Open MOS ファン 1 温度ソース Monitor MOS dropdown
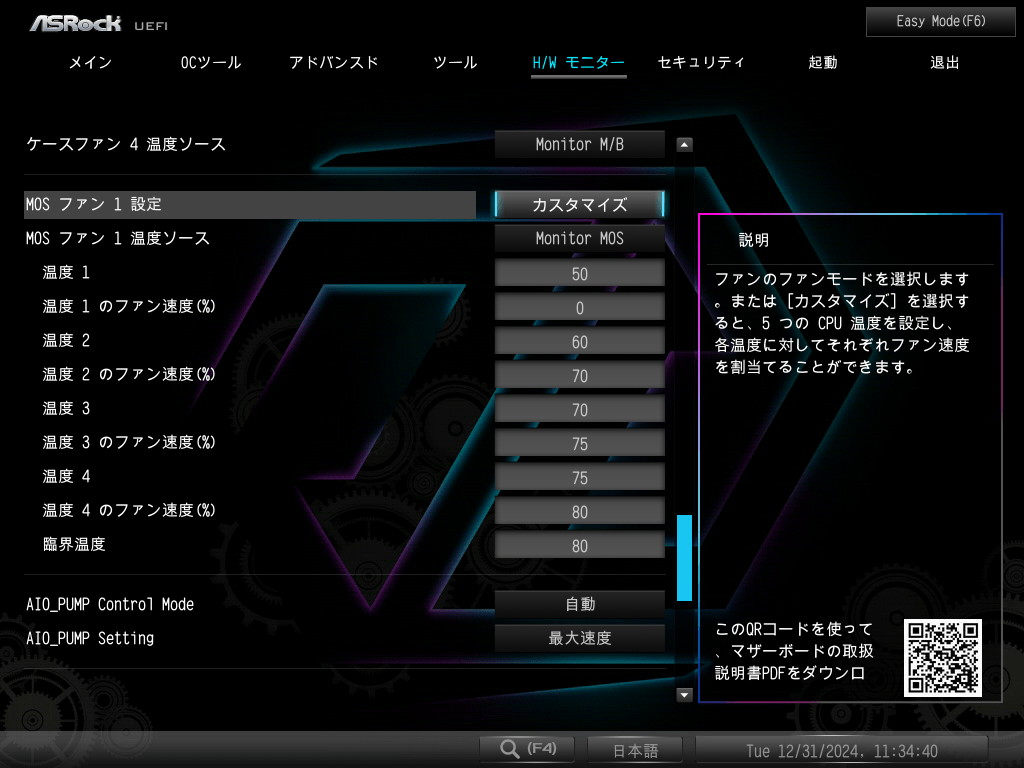Screen dimensions: 1024x768 pyautogui.click(x=579, y=238)
